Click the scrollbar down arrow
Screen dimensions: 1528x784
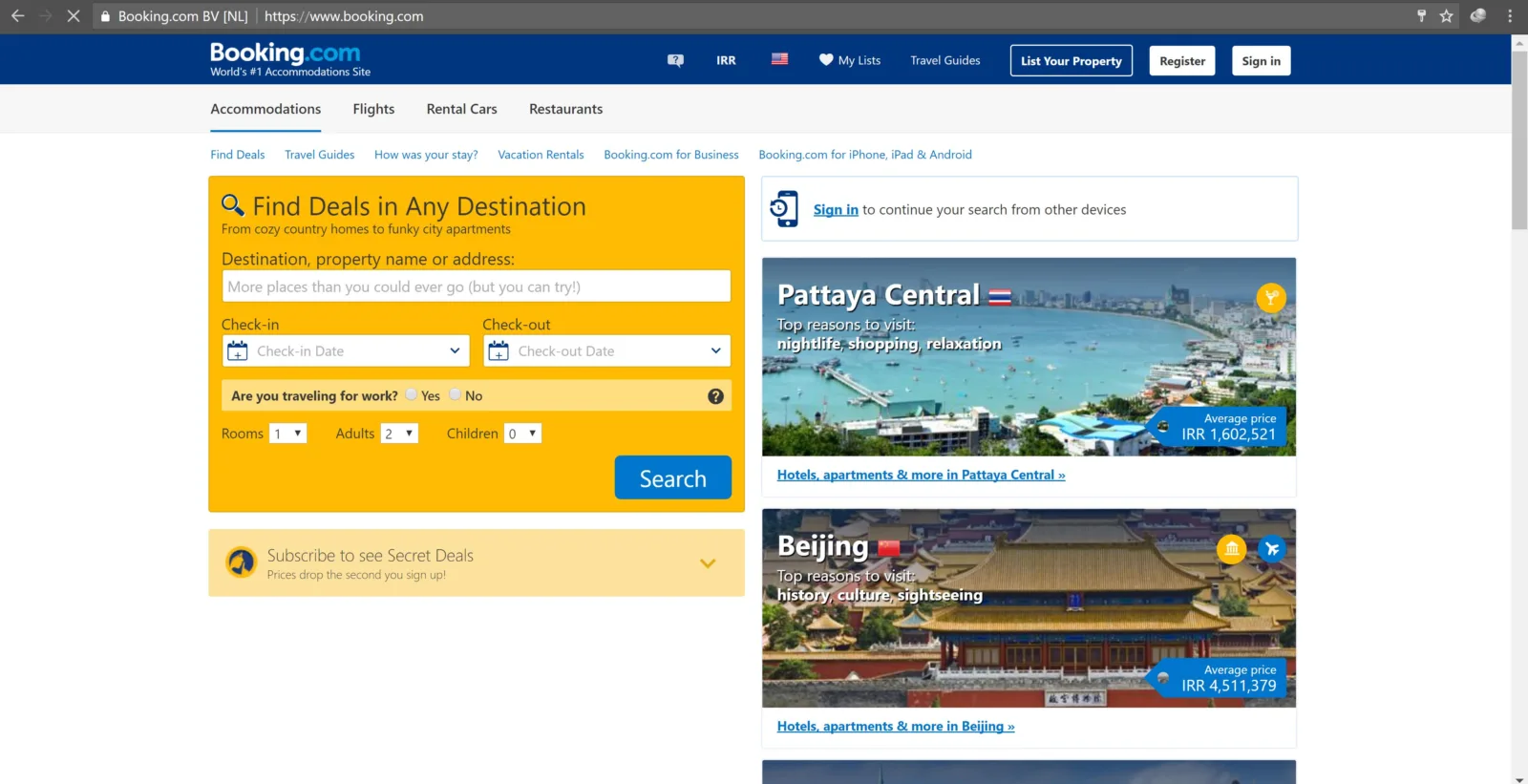(1519, 778)
